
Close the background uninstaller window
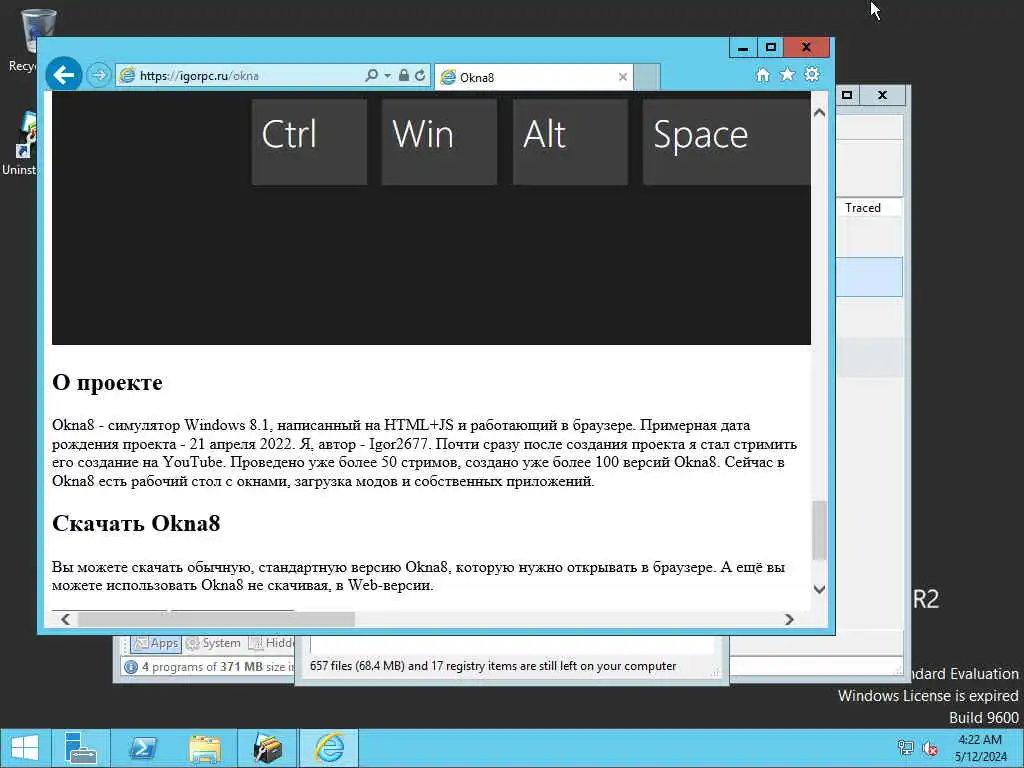pyautogui.click(x=882, y=95)
